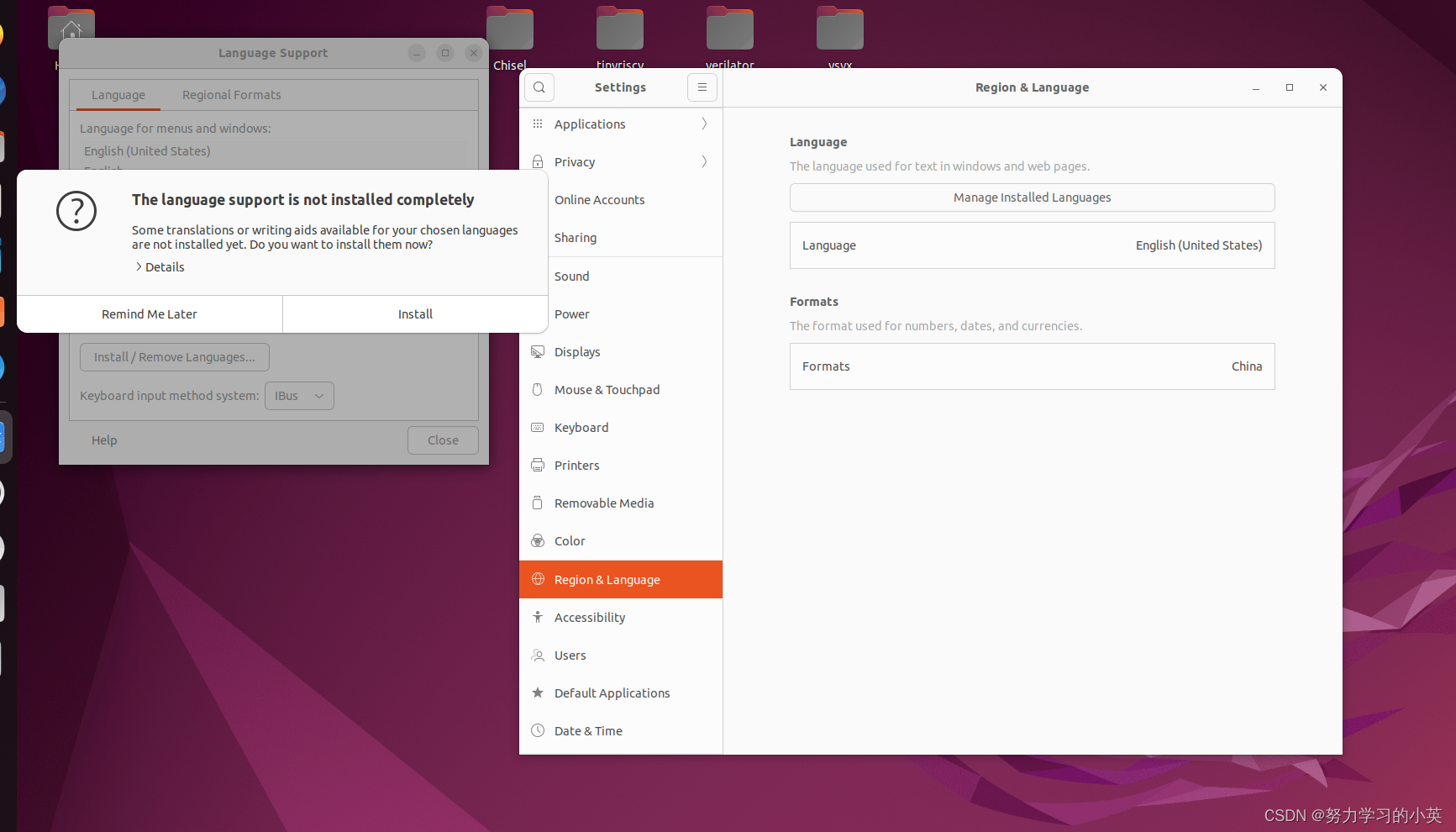This screenshot has height=832, width=1456.
Task: Open search in Settings header
Action: tap(539, 87)
